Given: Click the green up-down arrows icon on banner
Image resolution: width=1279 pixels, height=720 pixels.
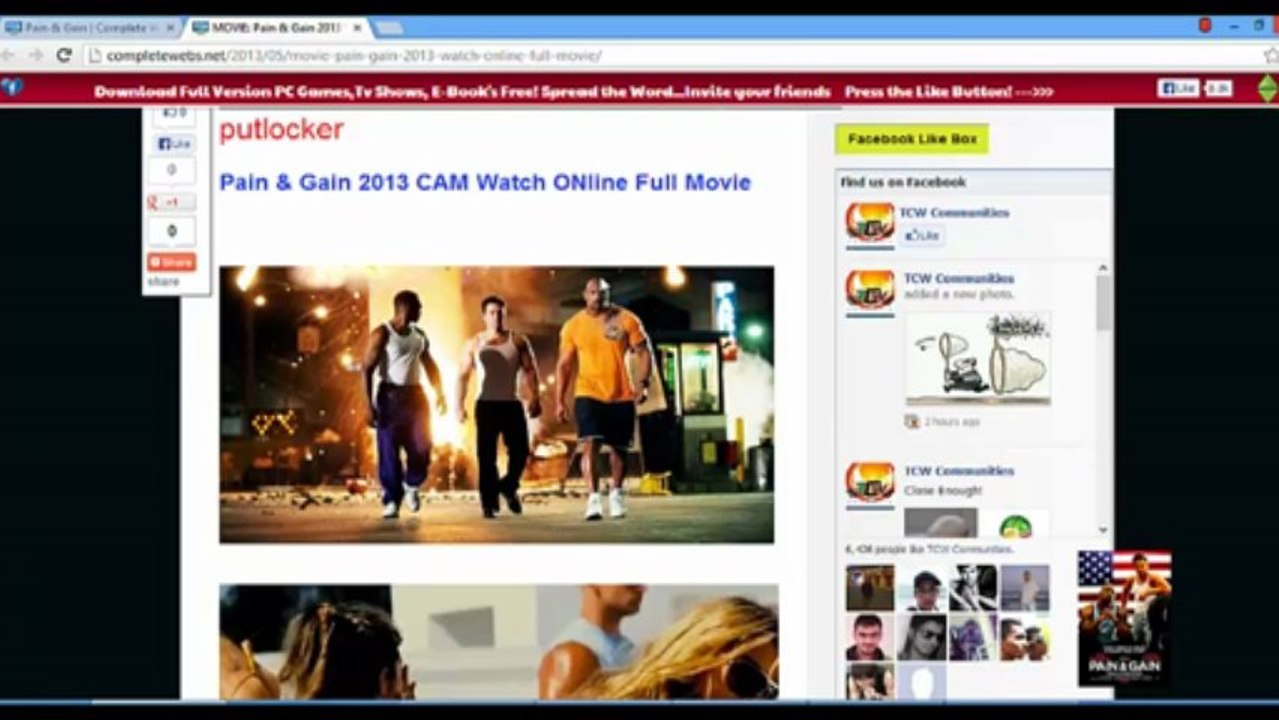Looking at the screenshot, I should point(1267,89).
